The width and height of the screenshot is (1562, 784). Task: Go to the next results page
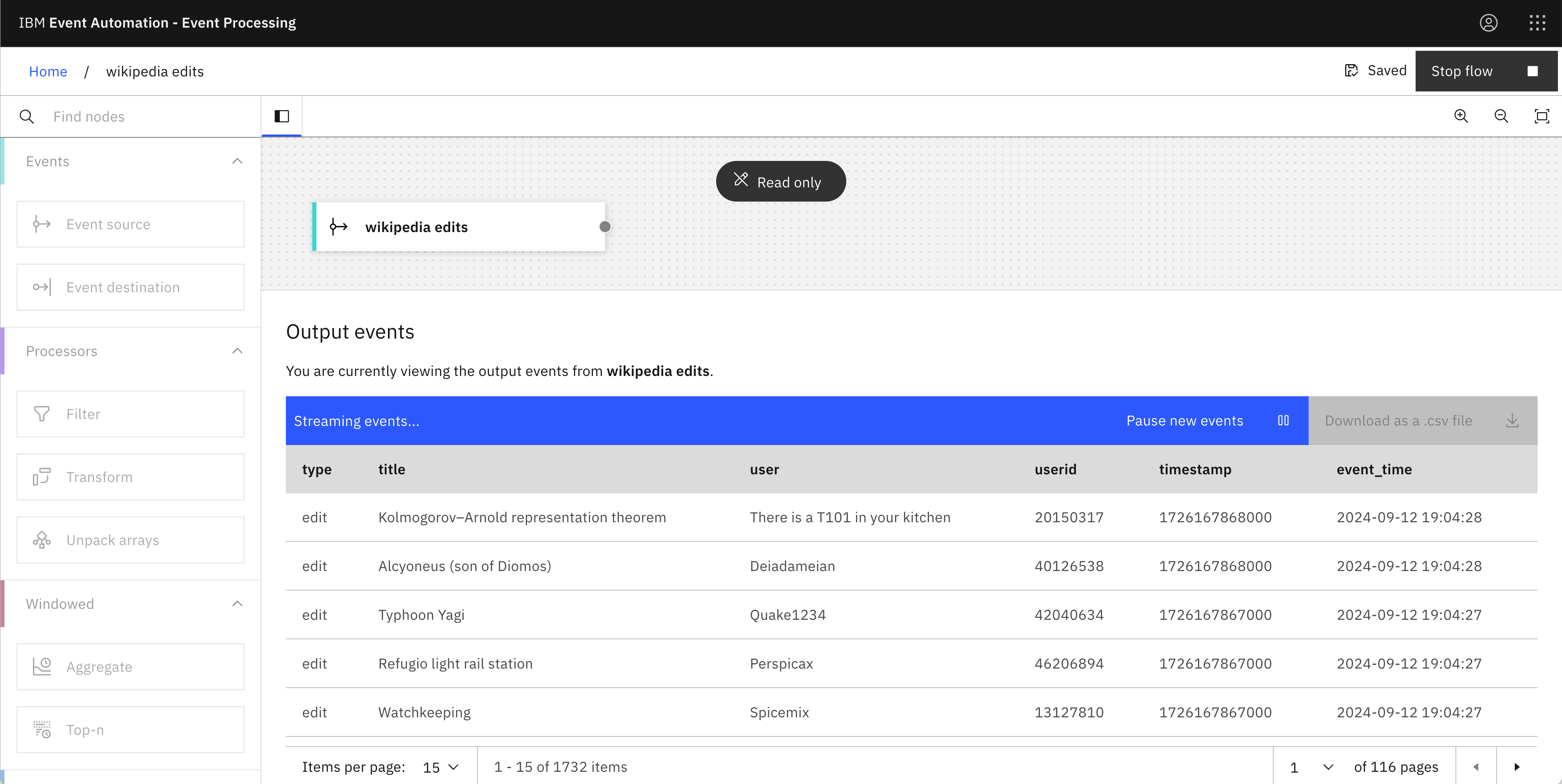(1516, 767)
